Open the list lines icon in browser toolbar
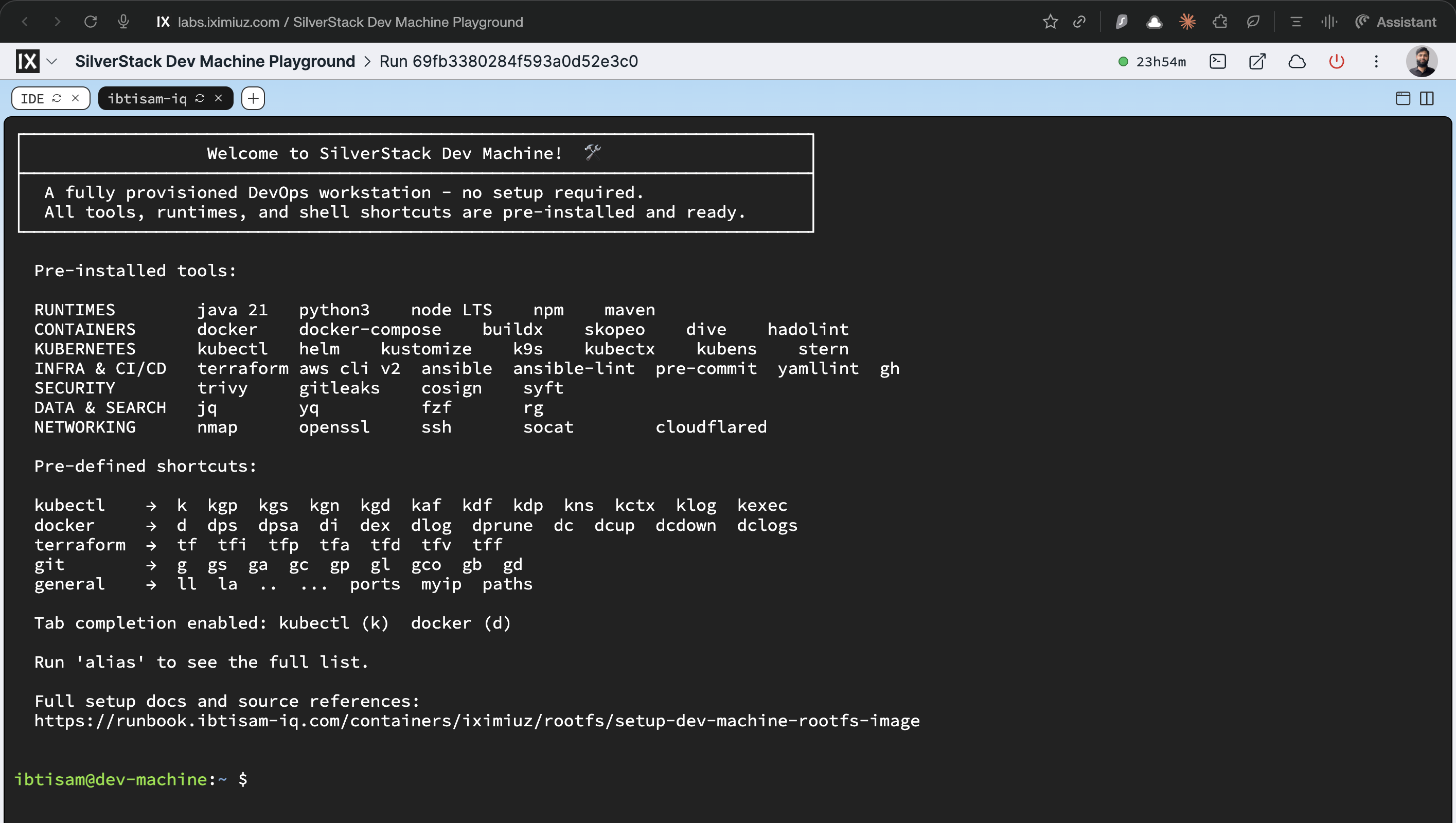 tap(1296, 22)
